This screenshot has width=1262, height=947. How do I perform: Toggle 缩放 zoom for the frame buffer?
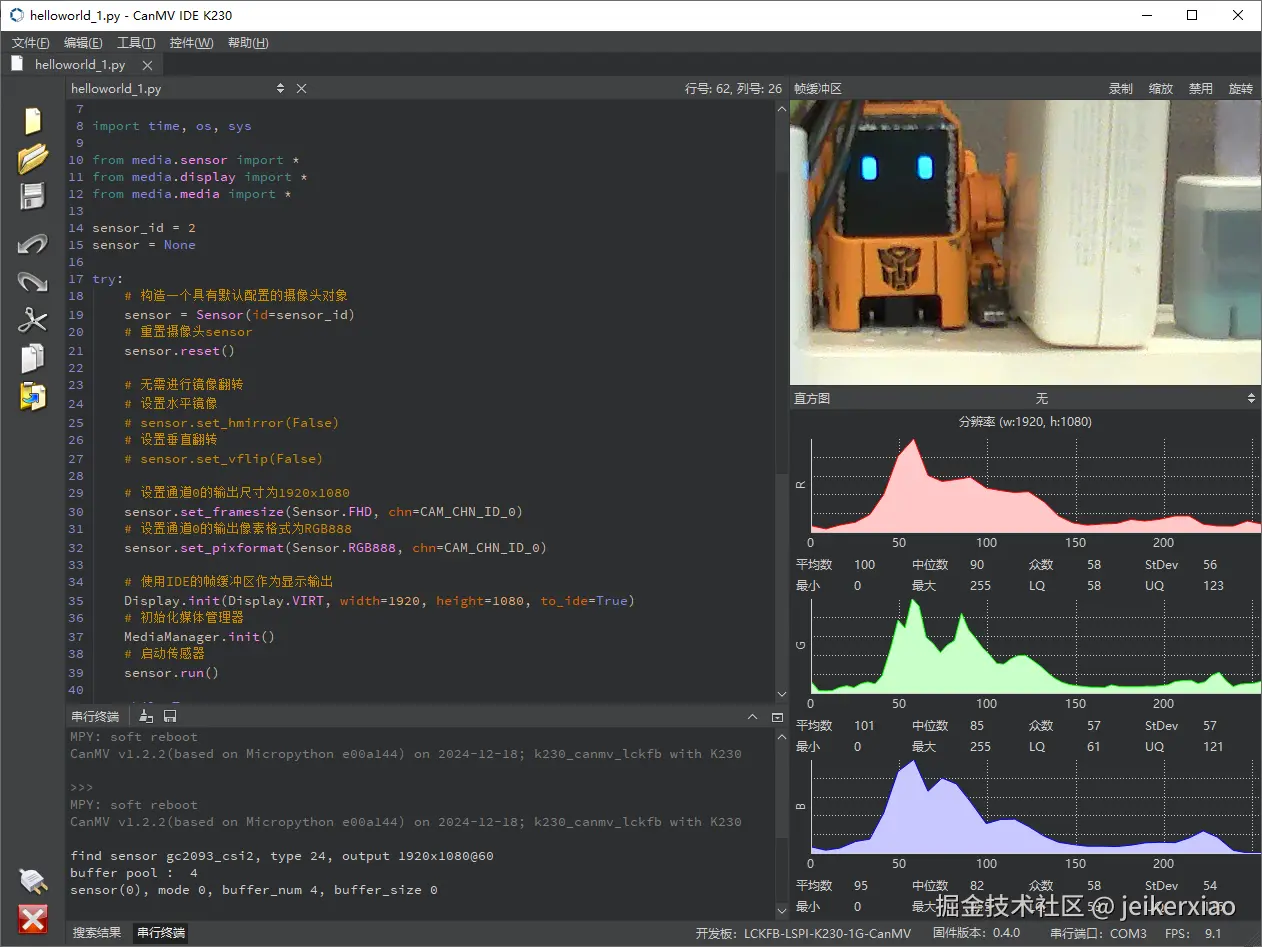[1160, 88]
